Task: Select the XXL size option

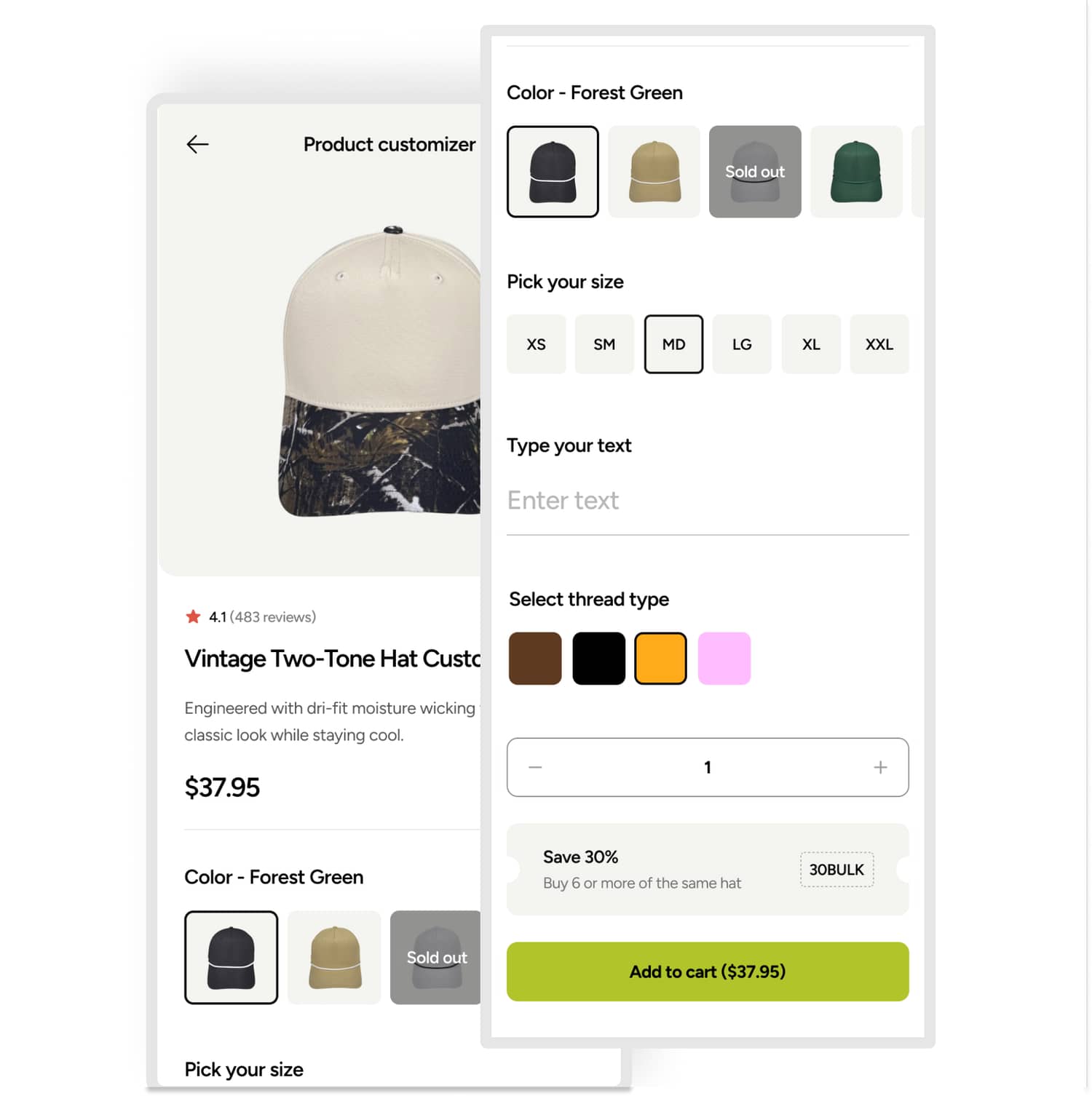Action: 879,344
